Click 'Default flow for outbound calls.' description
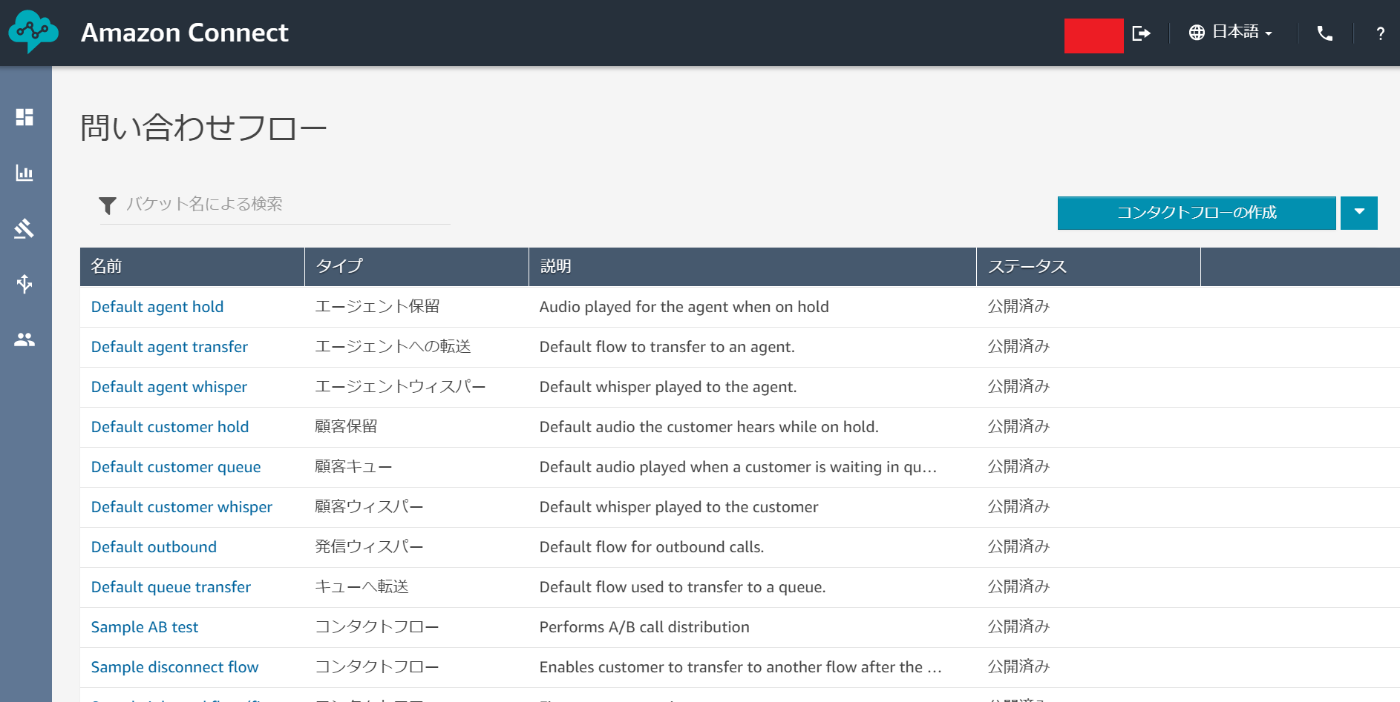The width and height of the screenshot is (1400, 702). pyautogui.click(x=652, y=547)
